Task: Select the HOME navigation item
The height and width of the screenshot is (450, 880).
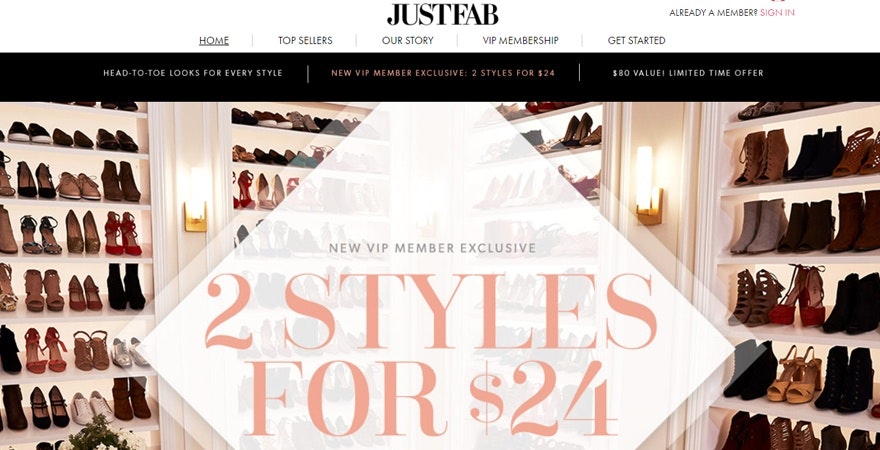Action: [x=214, y=40]
